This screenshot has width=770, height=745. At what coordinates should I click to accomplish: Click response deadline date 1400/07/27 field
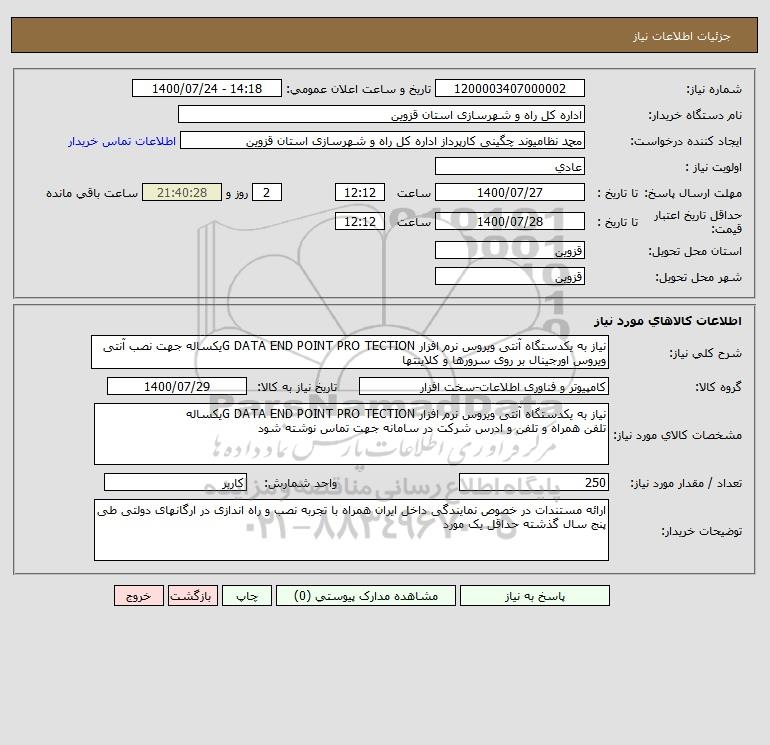tap(510, 193)
